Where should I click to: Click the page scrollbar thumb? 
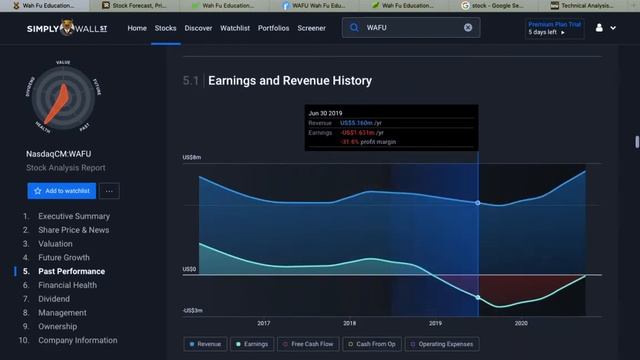click(637, 142)
